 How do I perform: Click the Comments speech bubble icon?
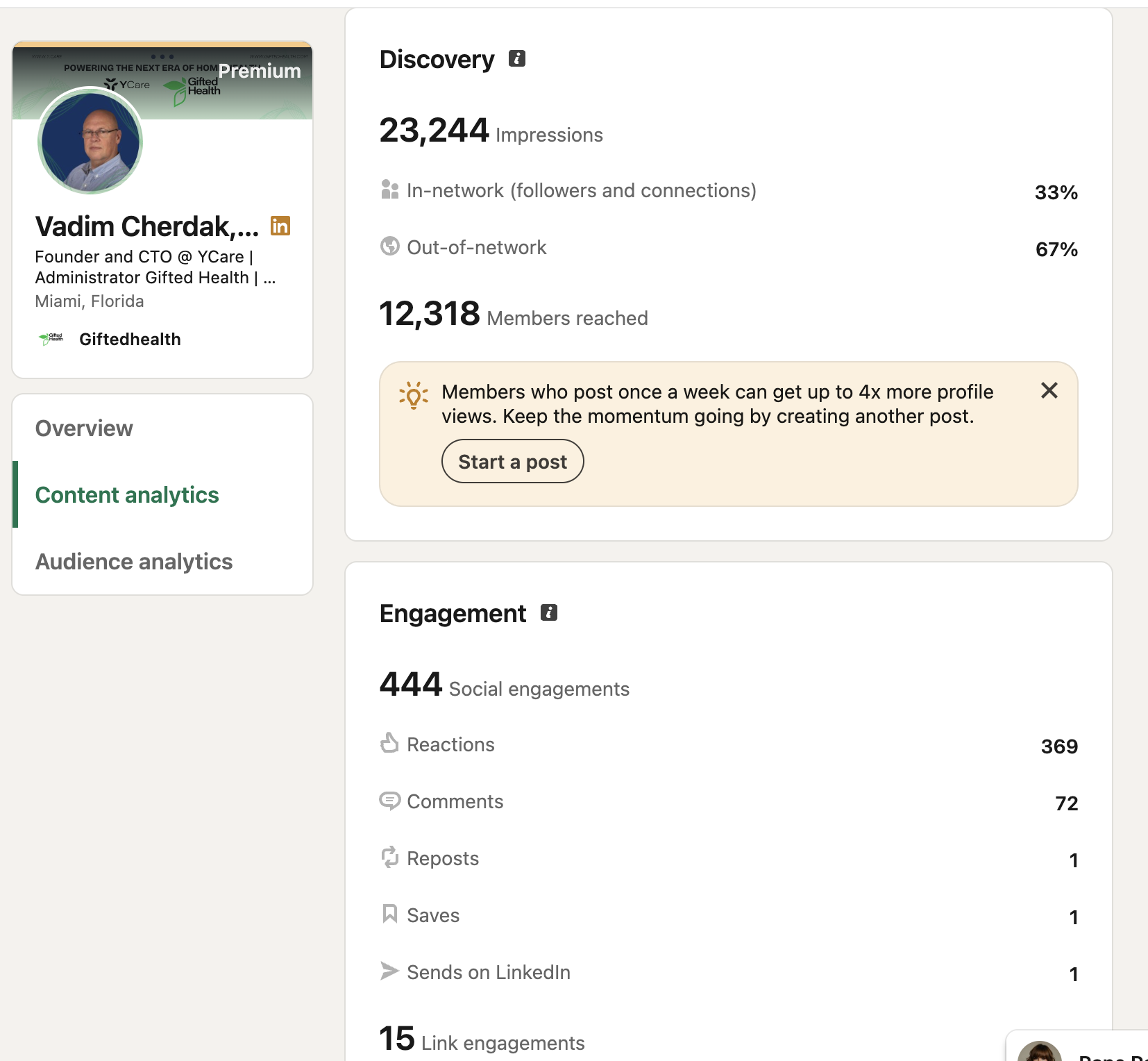[389, 801]
